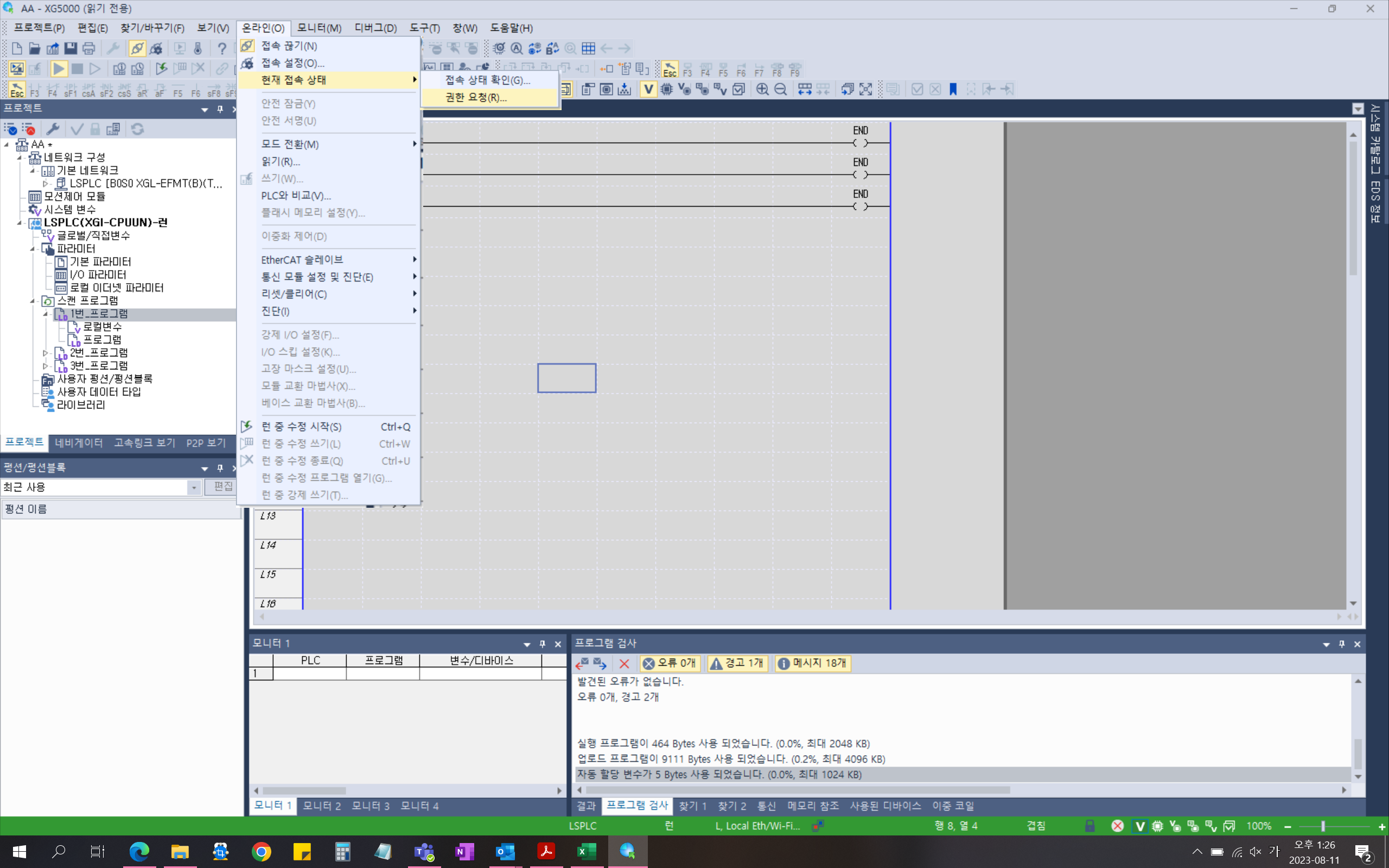Expand the 2번_프로그램 tree node
The image size is (1389, 868).
coord(46,353)
